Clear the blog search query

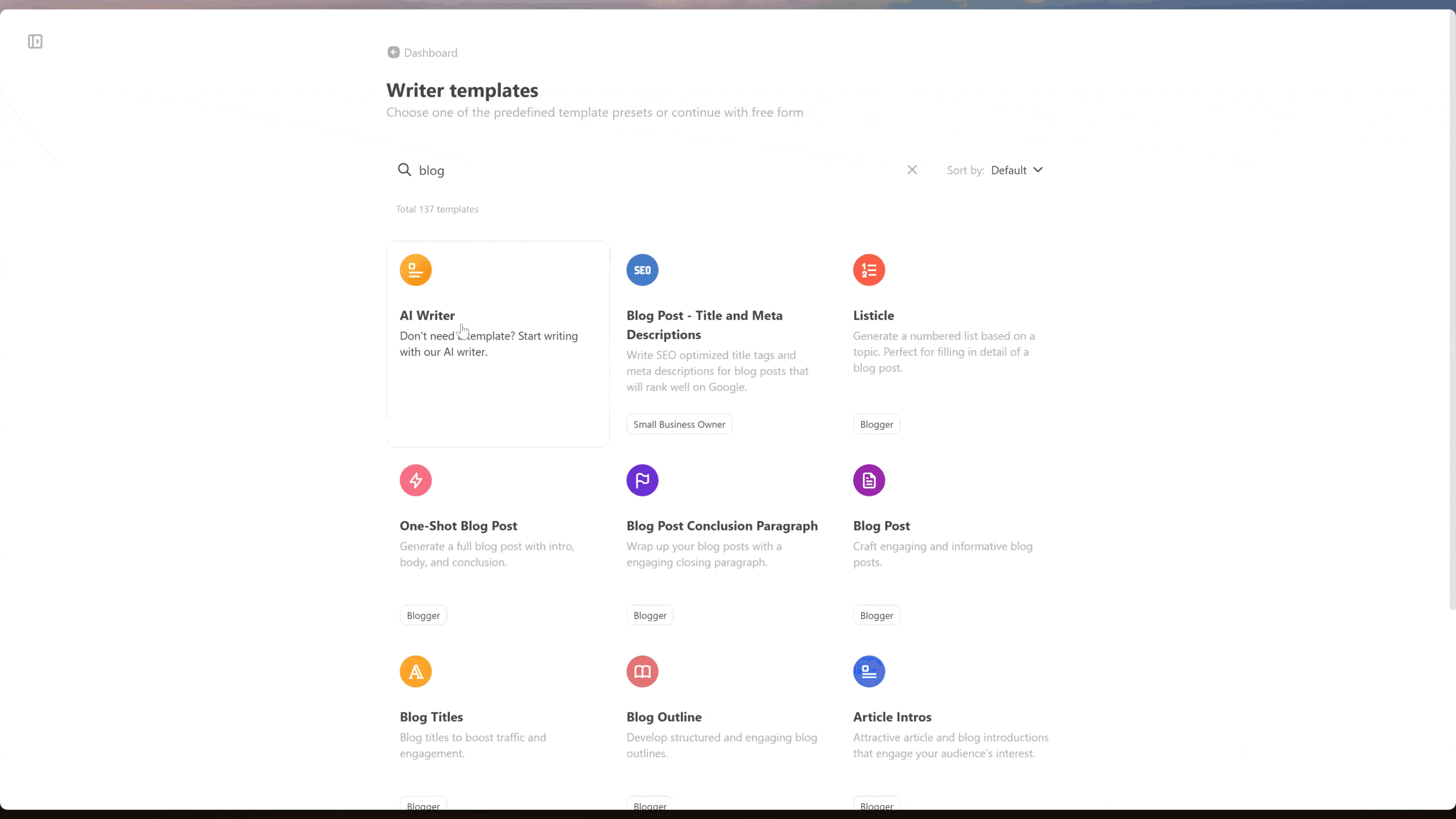(911, 169)
